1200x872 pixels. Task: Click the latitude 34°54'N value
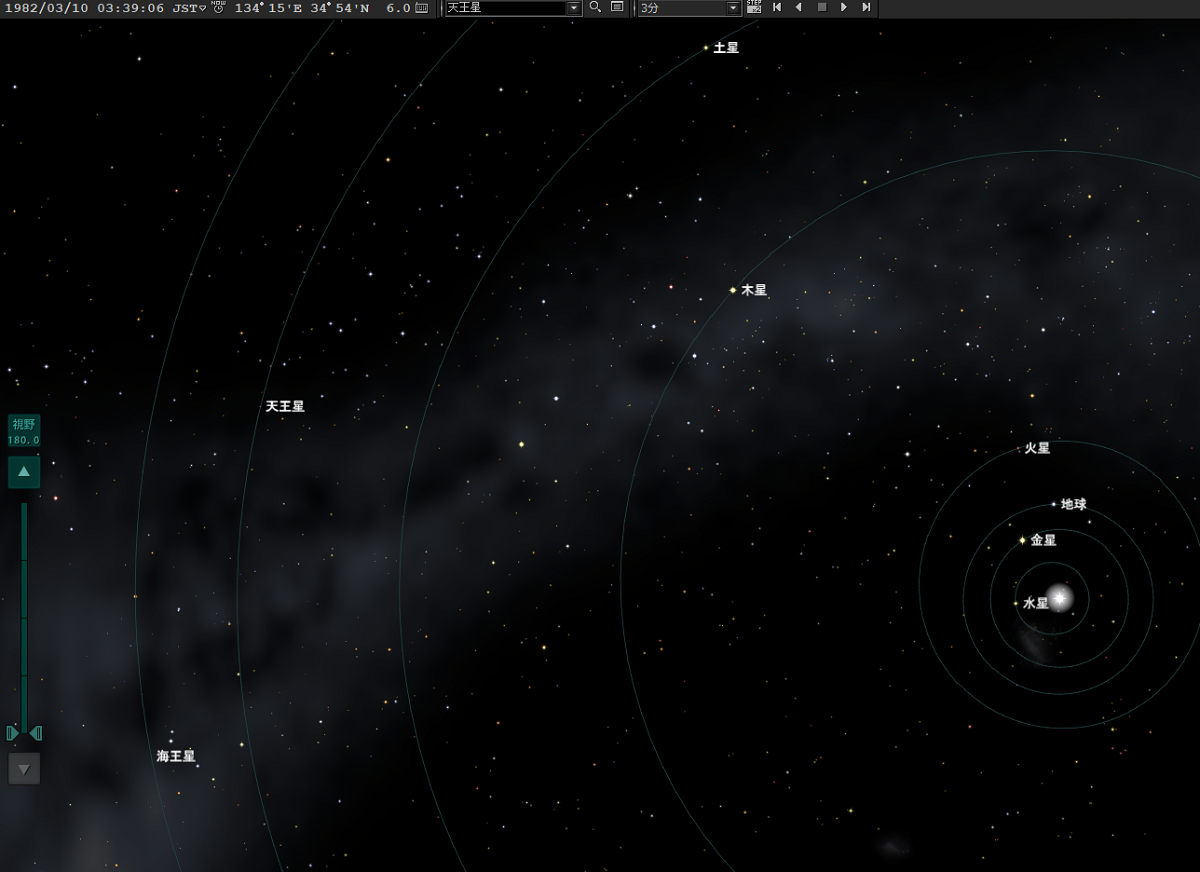(339, 8)
